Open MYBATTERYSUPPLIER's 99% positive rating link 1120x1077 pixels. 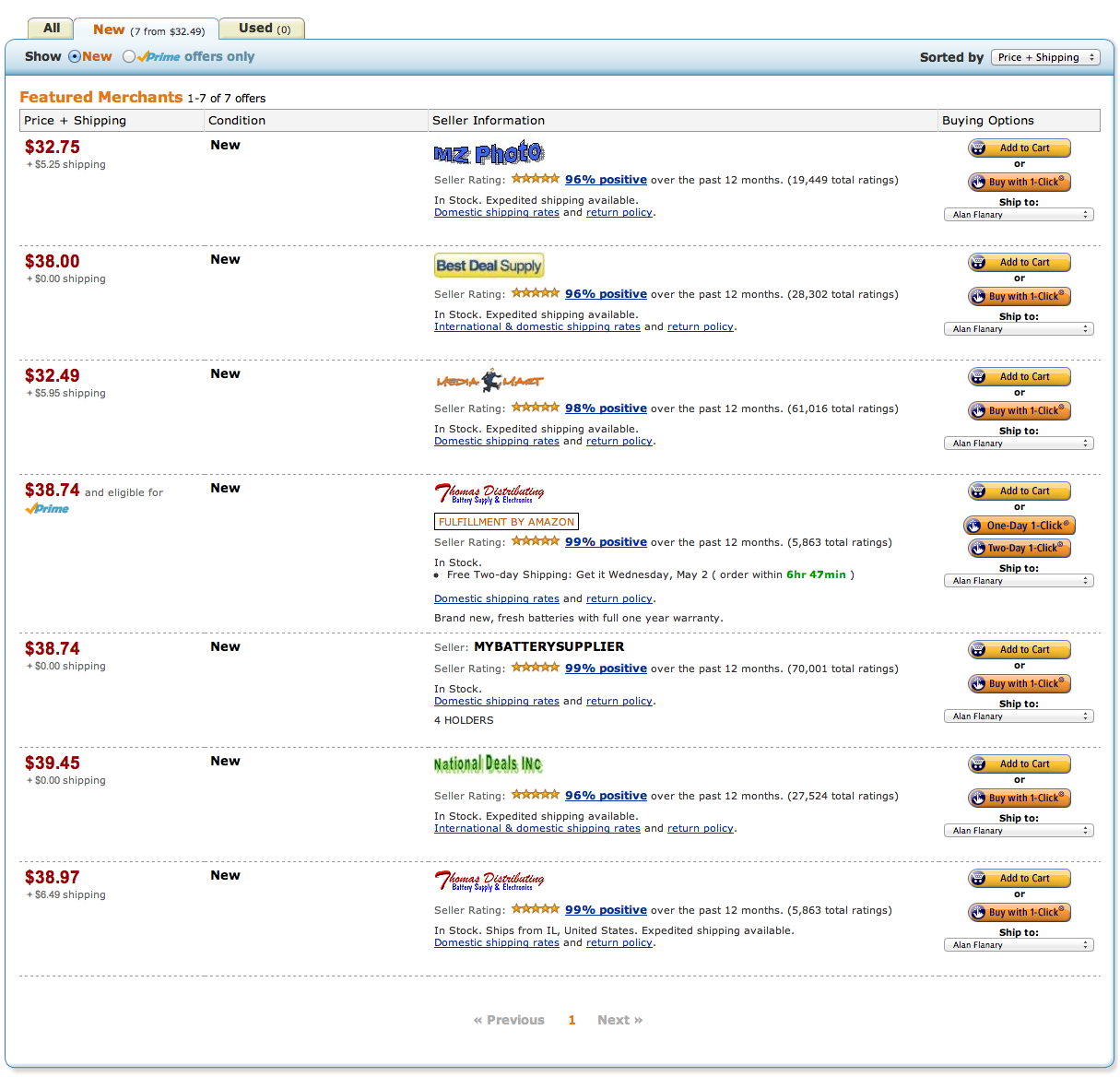(606, 669)
